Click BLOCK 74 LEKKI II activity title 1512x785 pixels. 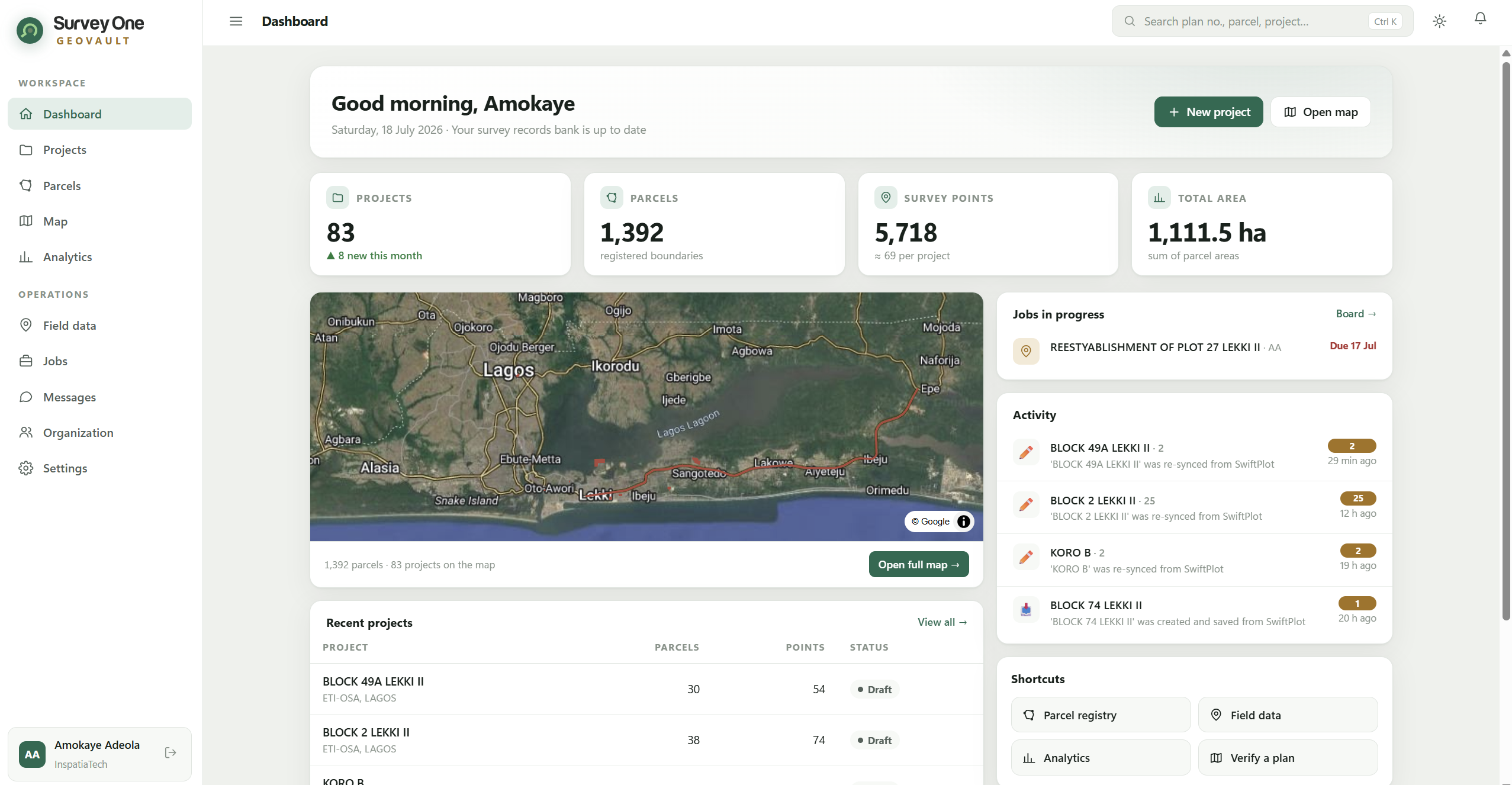[1096, 605]
